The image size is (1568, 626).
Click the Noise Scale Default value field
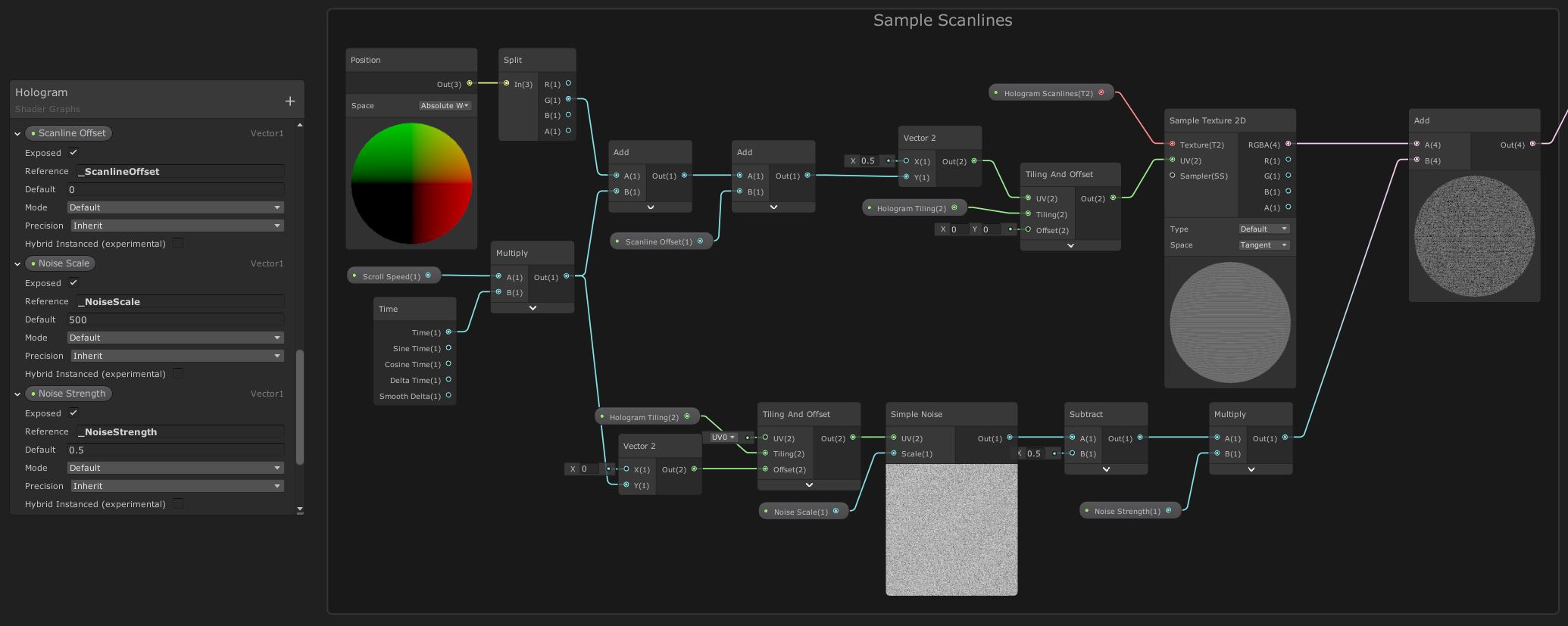point(175,319)
